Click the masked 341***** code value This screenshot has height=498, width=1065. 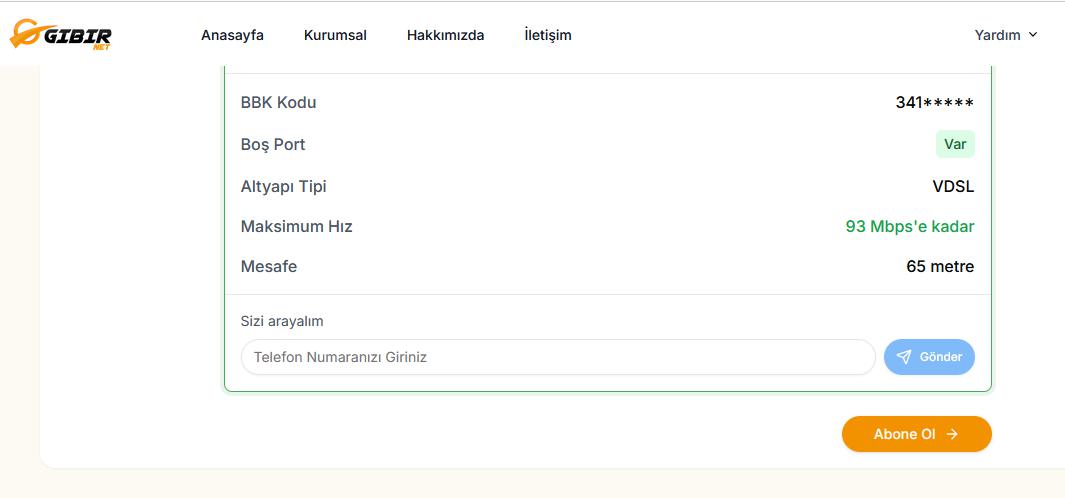pyautogui.click(x=934, y=102)
